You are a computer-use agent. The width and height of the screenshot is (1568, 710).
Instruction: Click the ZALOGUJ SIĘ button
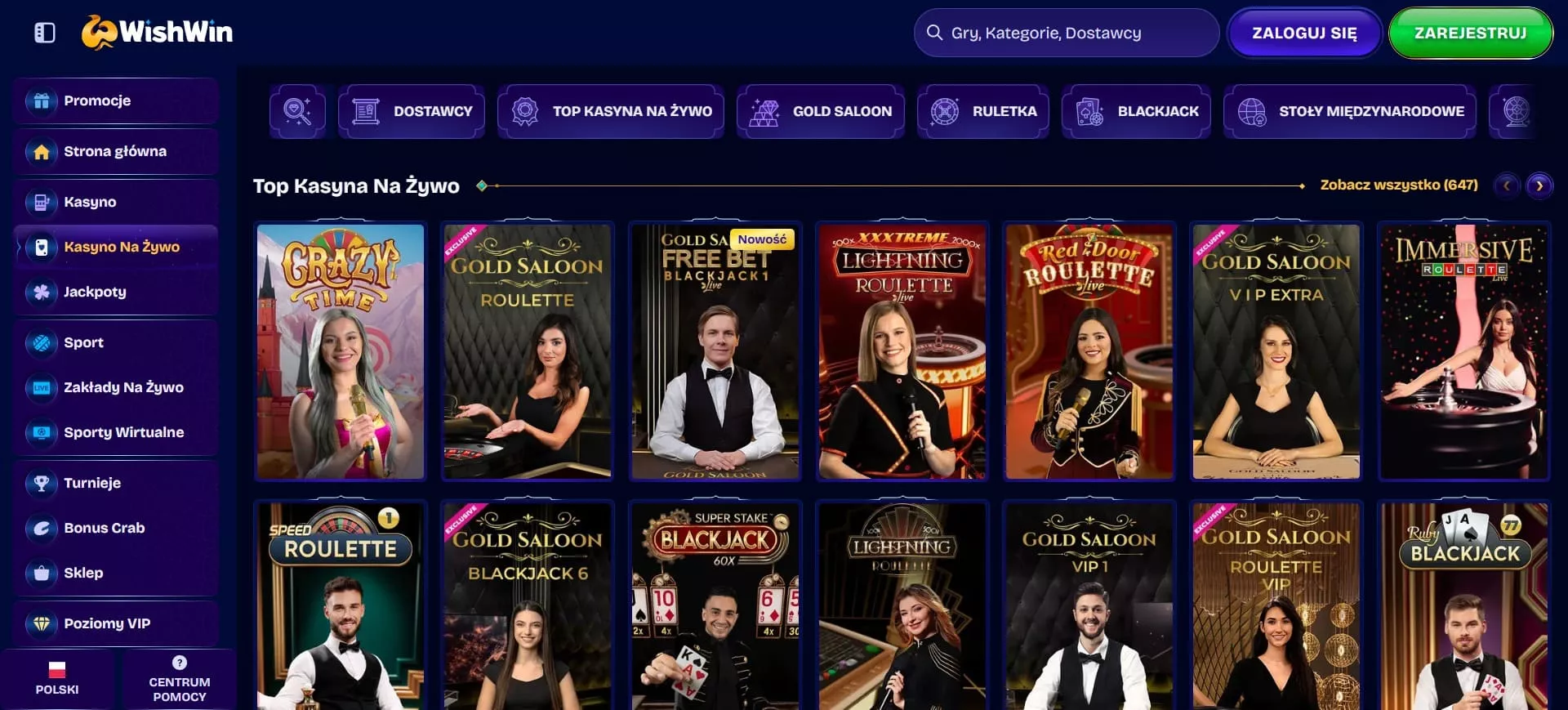(x=1304, y=33)
